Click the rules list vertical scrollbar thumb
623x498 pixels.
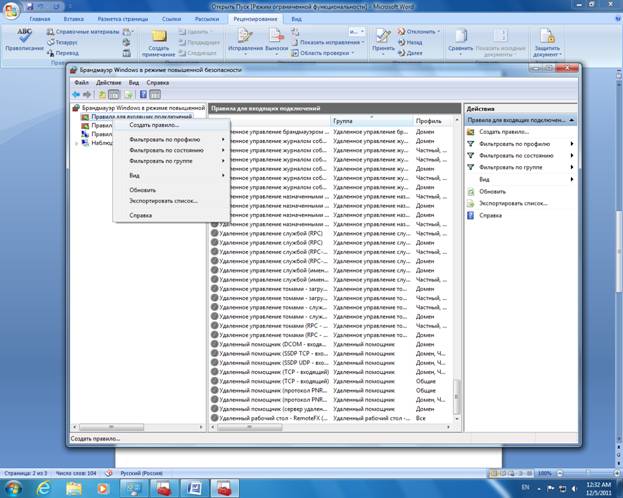coord(457,396)
